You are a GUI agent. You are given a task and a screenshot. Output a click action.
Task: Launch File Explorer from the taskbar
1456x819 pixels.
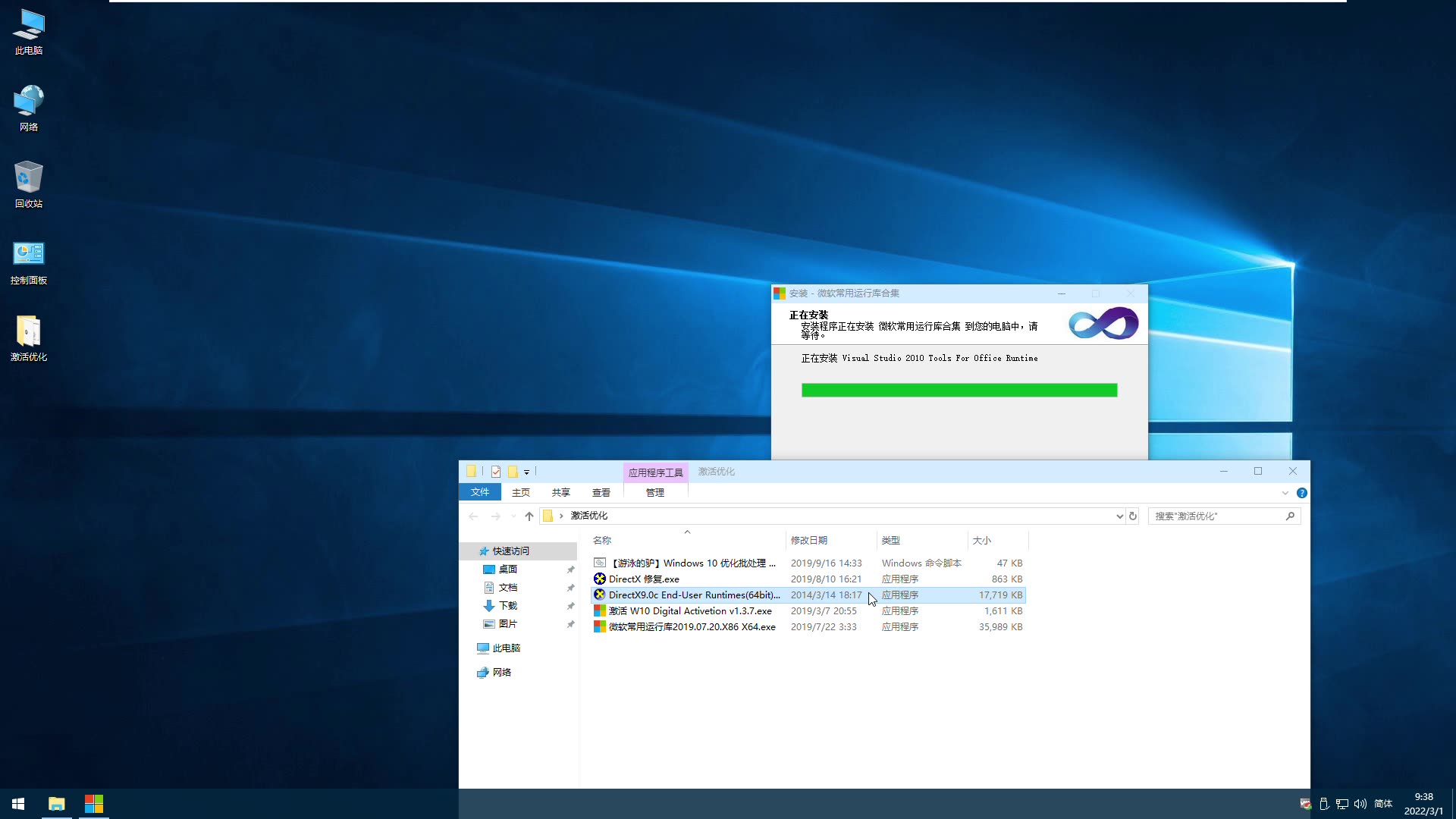point(57,804)
